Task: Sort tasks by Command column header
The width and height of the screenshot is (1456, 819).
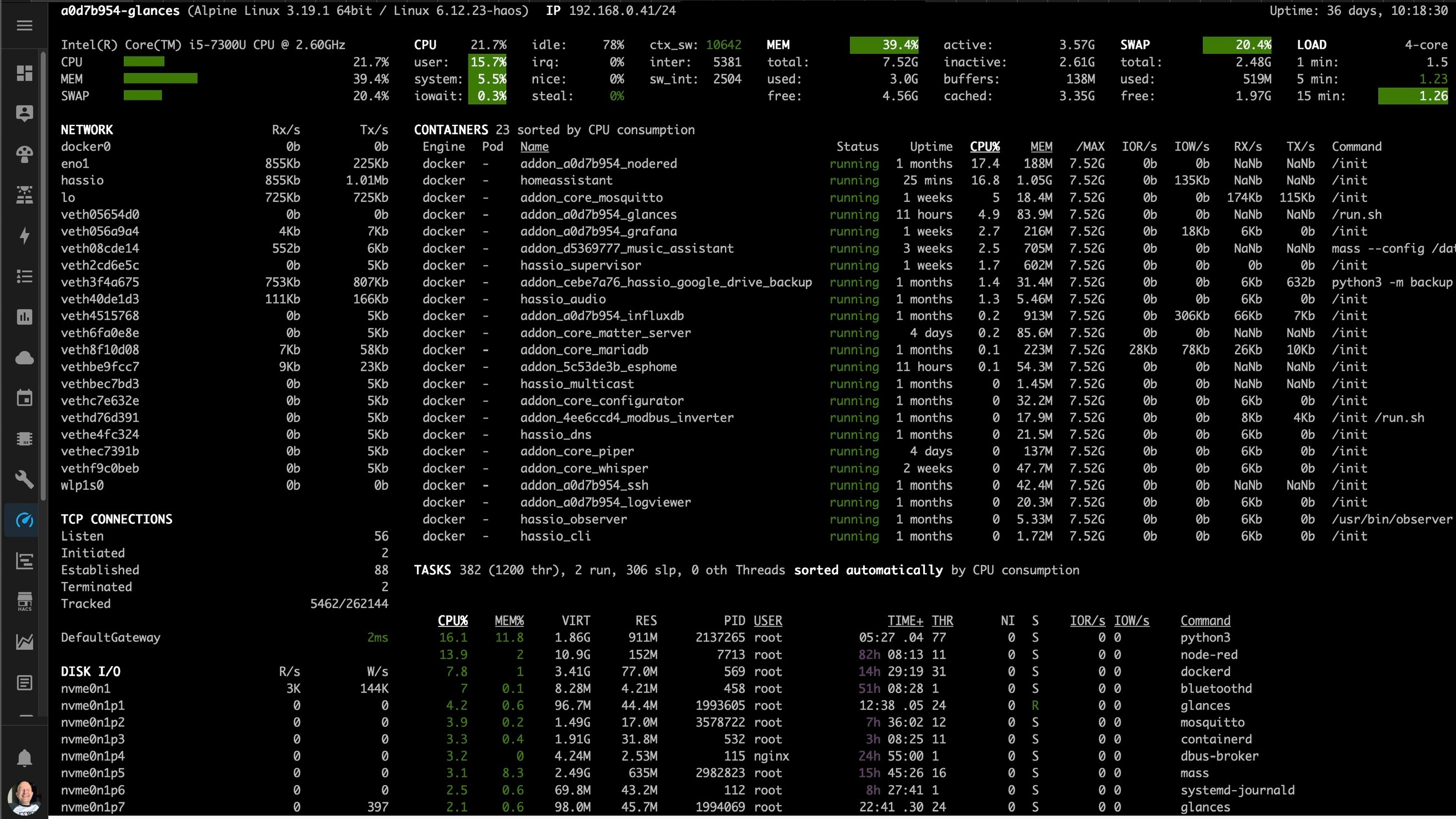Action: 1205,621
